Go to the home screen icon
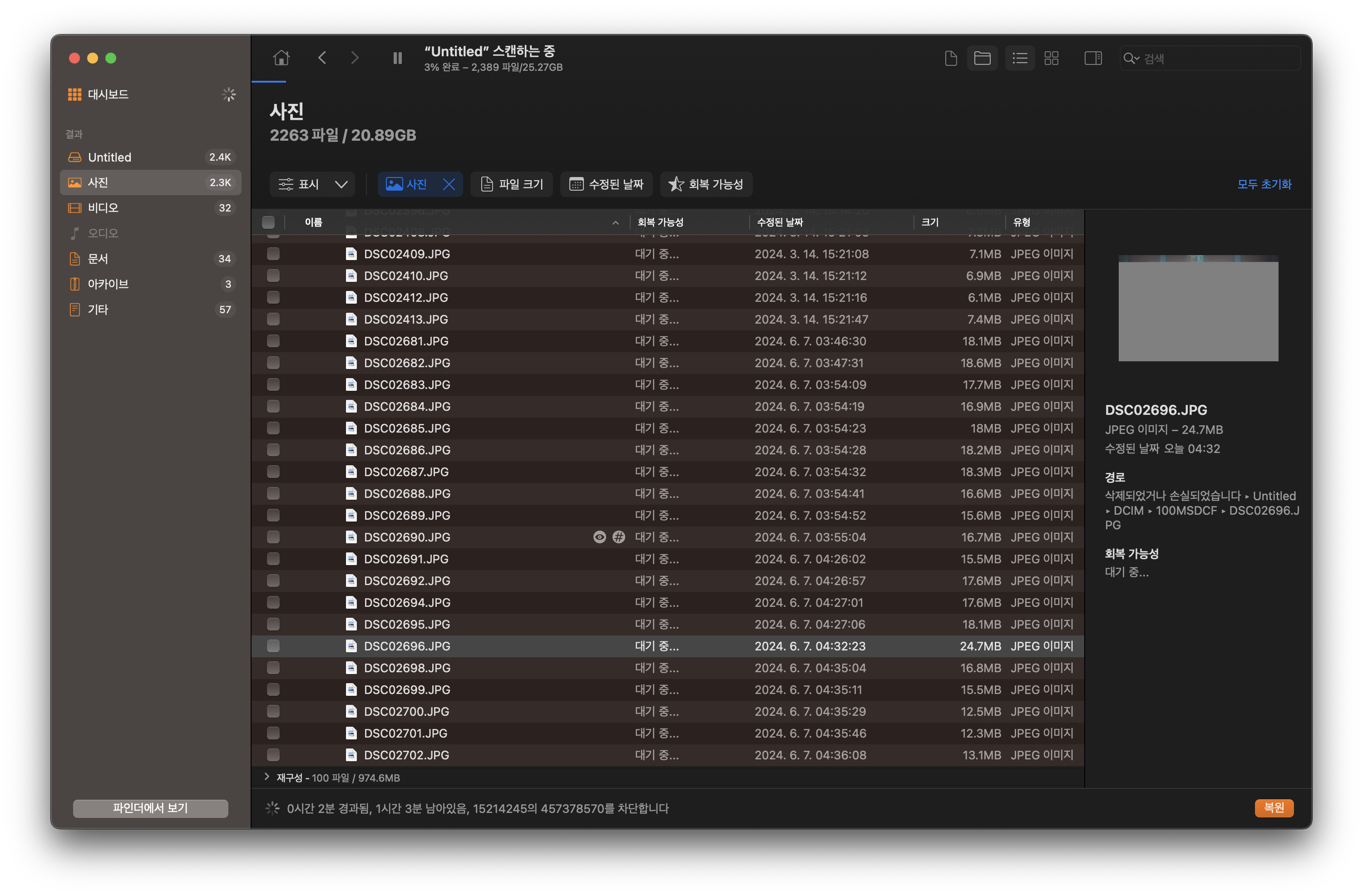Screen dimensions: 1363x896 pyautogui.click(x=281, y=58)
